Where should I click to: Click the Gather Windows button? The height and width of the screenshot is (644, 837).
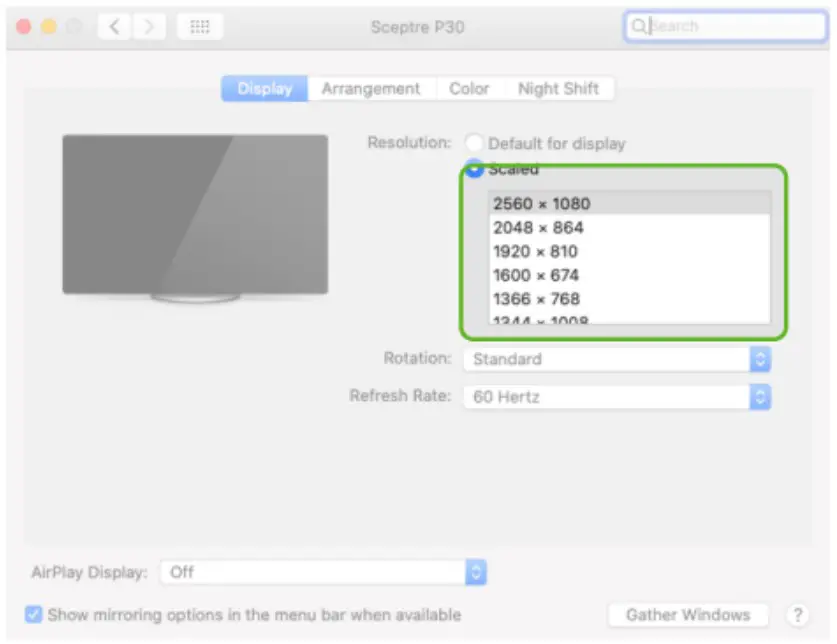[687, 614]
